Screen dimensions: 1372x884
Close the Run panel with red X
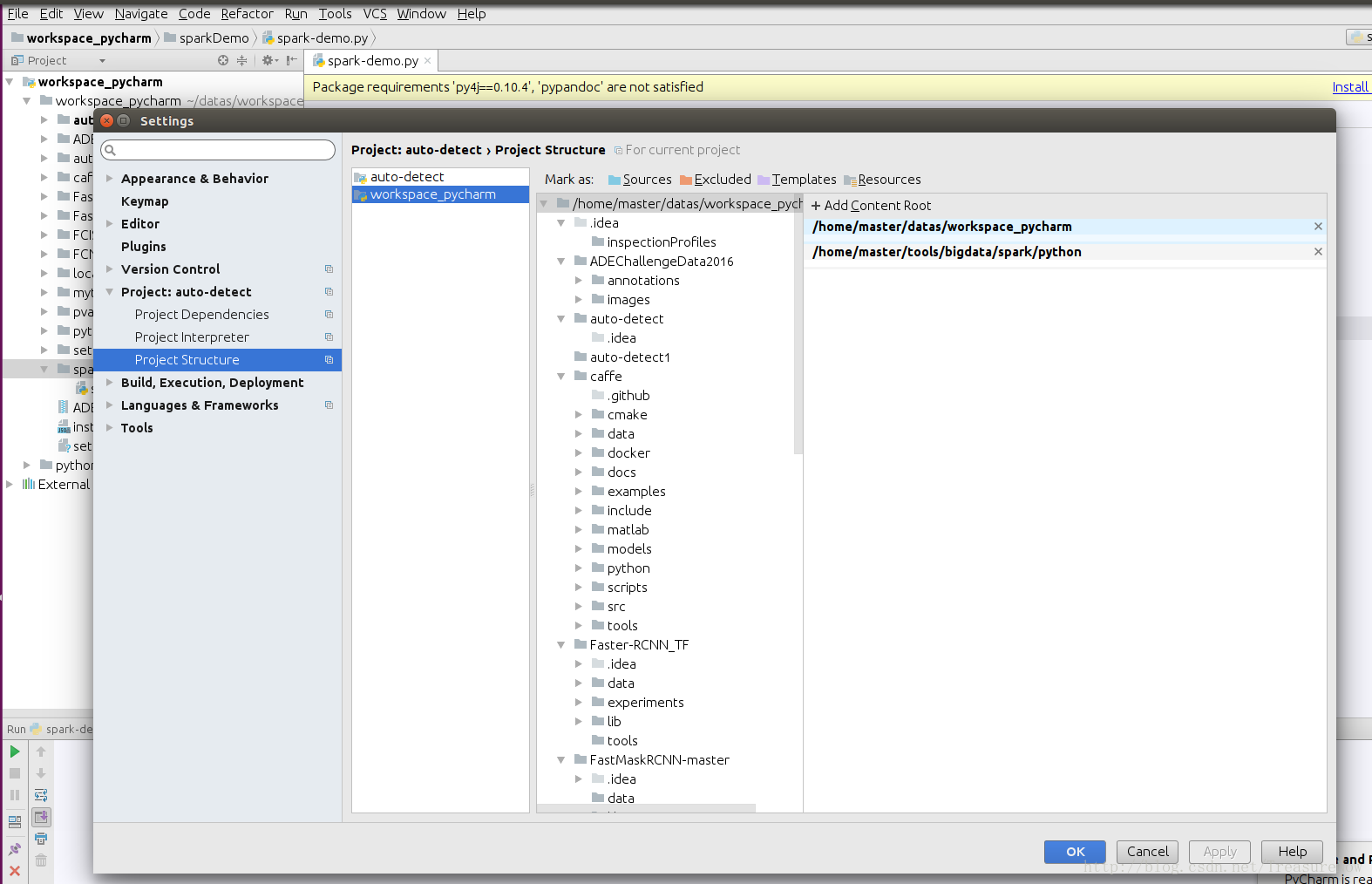pyautogui.click(x=15, y=871)
